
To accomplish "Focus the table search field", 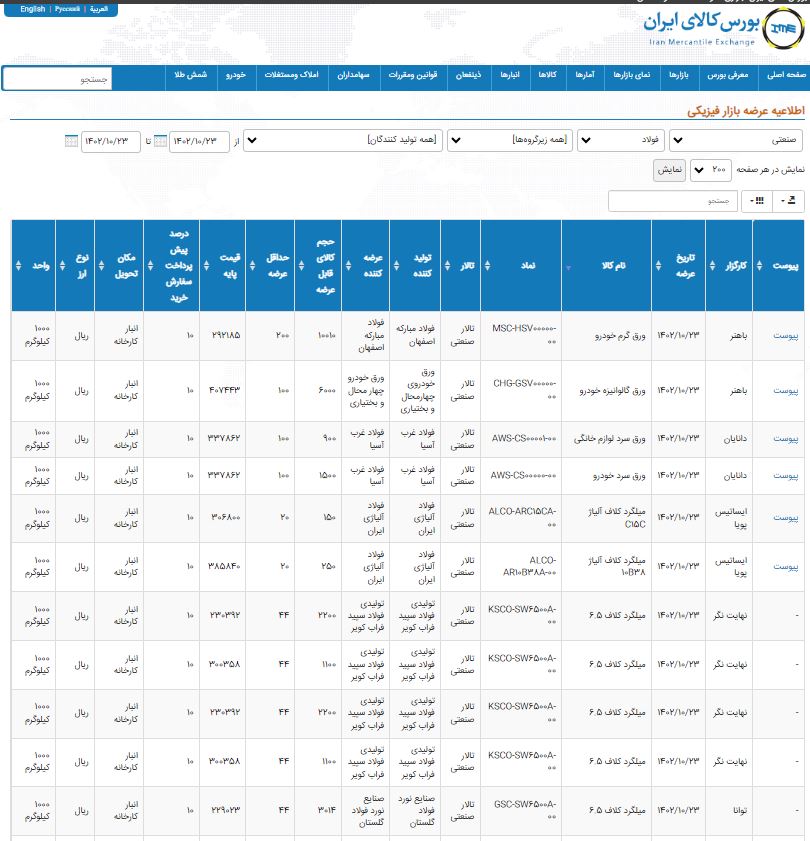I will click(673, 201).
